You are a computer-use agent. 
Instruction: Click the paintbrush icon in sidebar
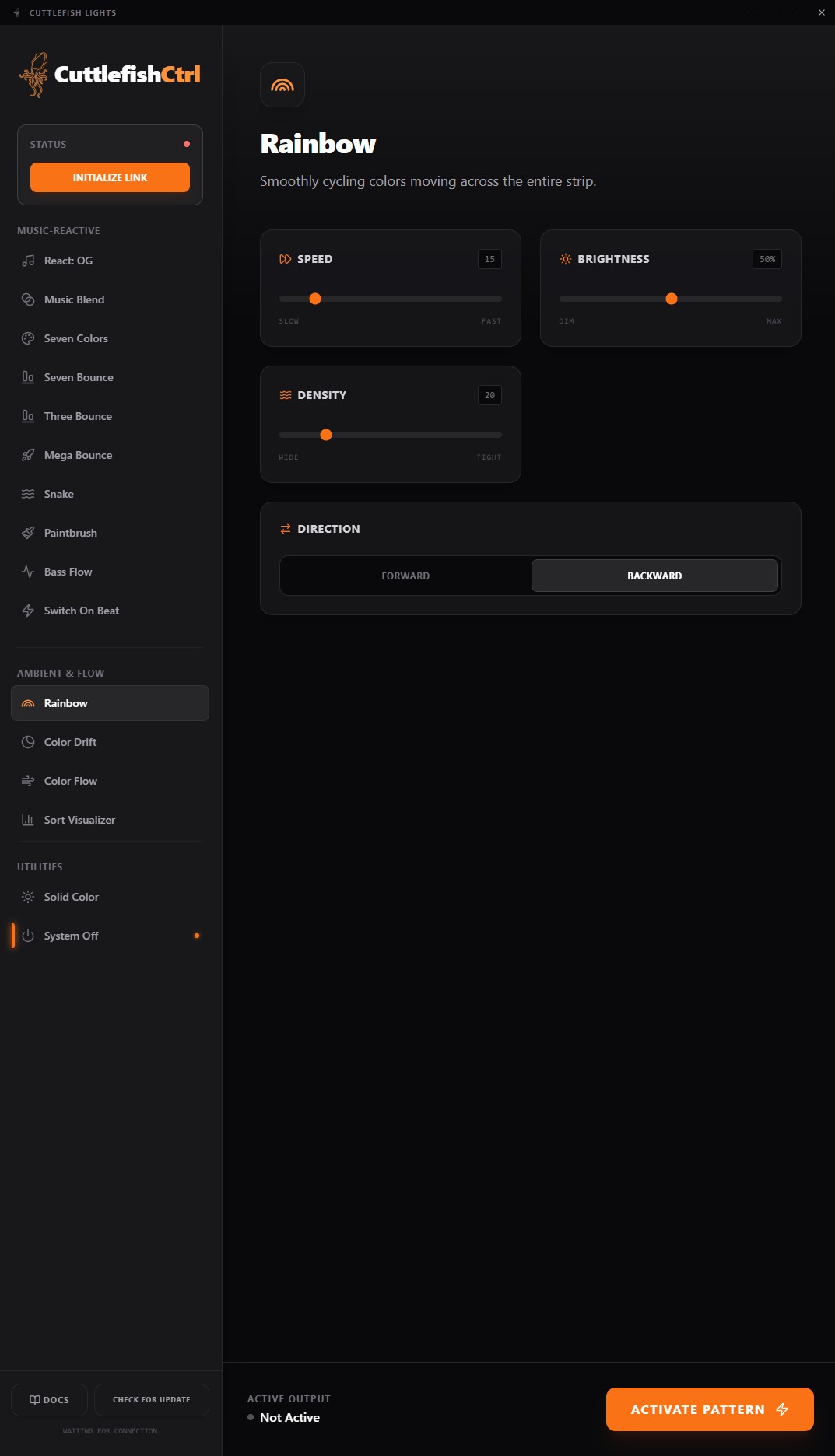coord(28,533)
